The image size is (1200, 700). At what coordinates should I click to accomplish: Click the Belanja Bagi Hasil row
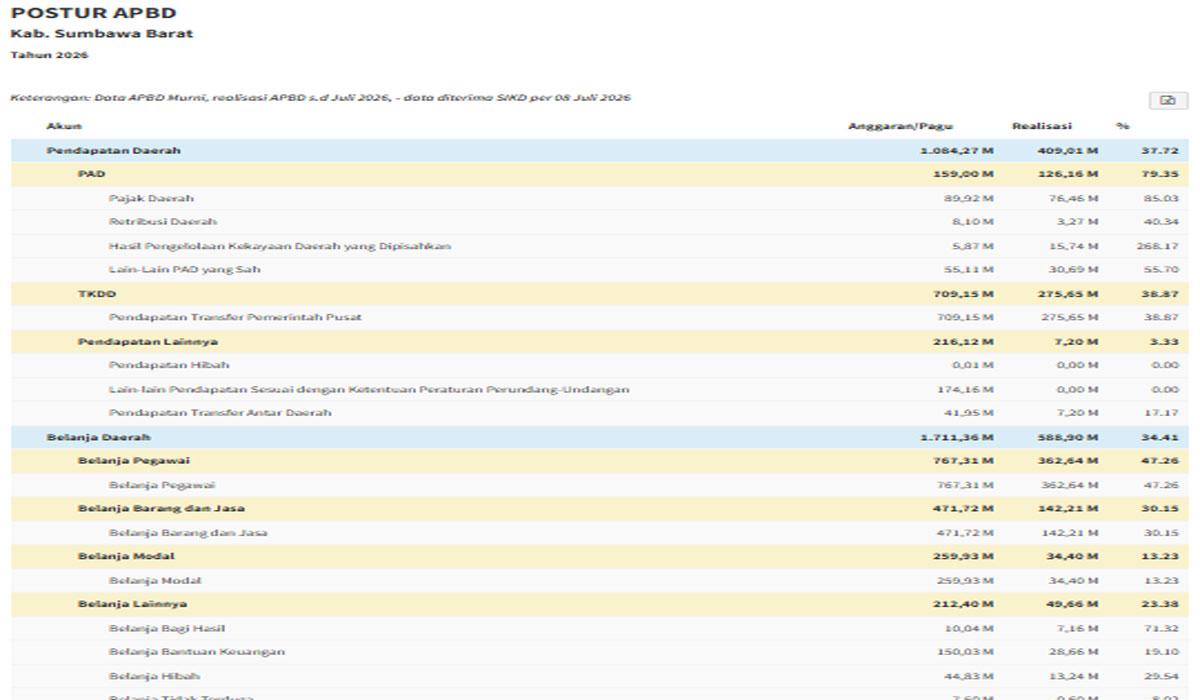point(600,628)
